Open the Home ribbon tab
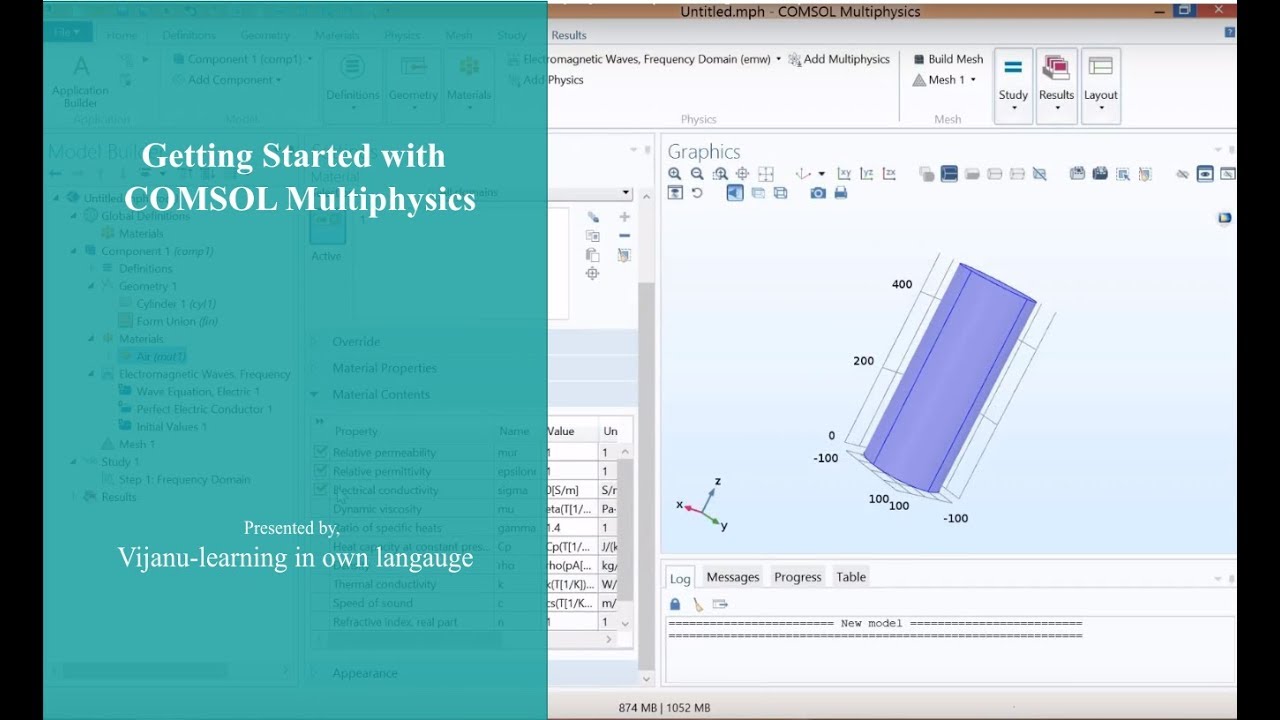 122,35
